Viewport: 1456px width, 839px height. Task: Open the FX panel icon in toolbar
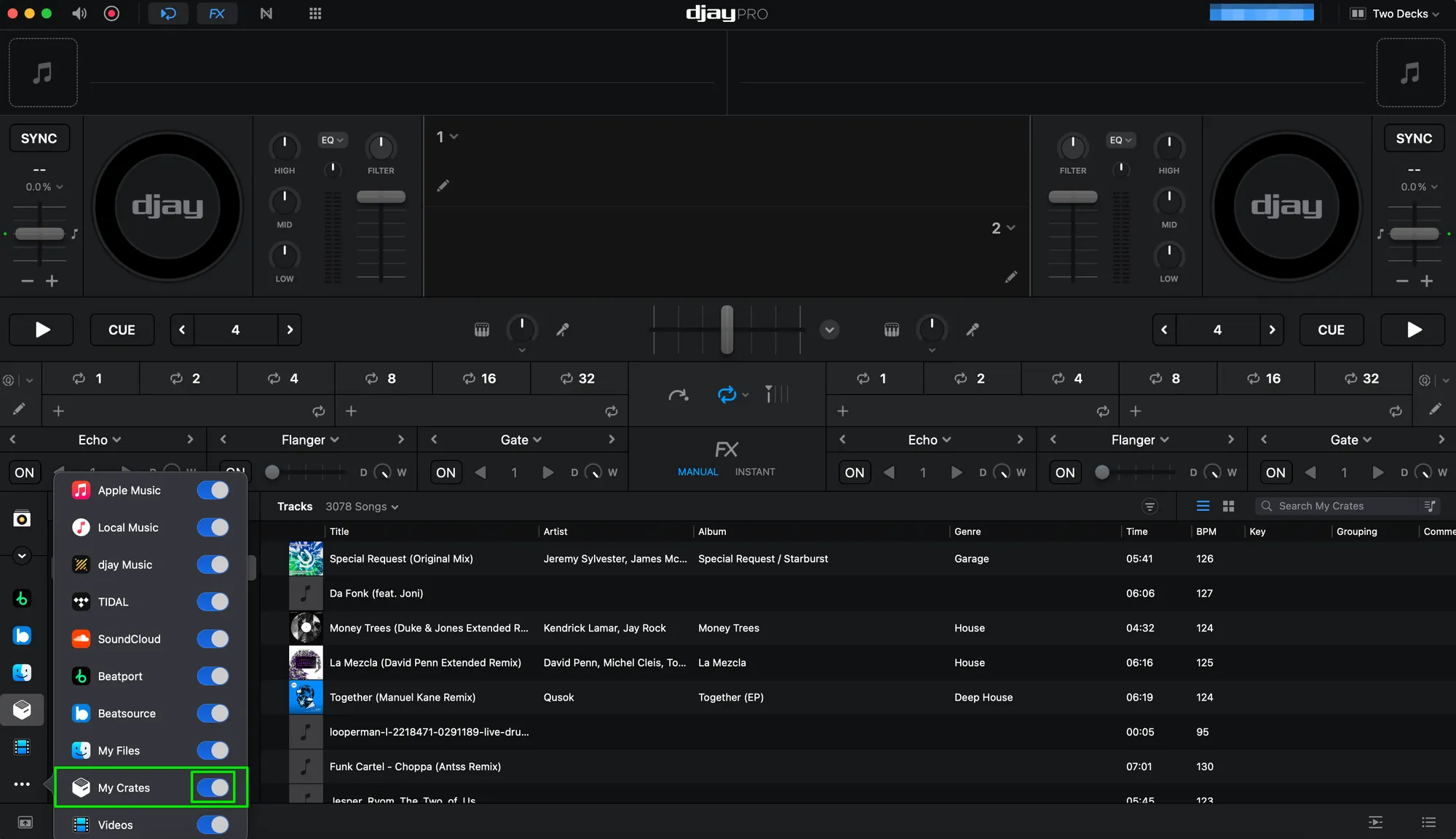(x=217, y=13)
